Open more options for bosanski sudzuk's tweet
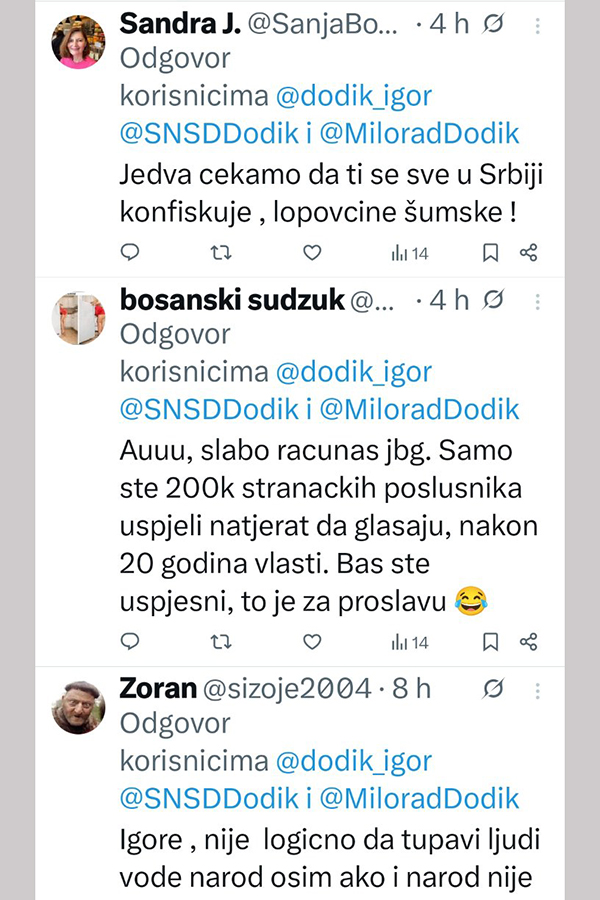This screenshot has width=600, height=900. tap(539, 299)
